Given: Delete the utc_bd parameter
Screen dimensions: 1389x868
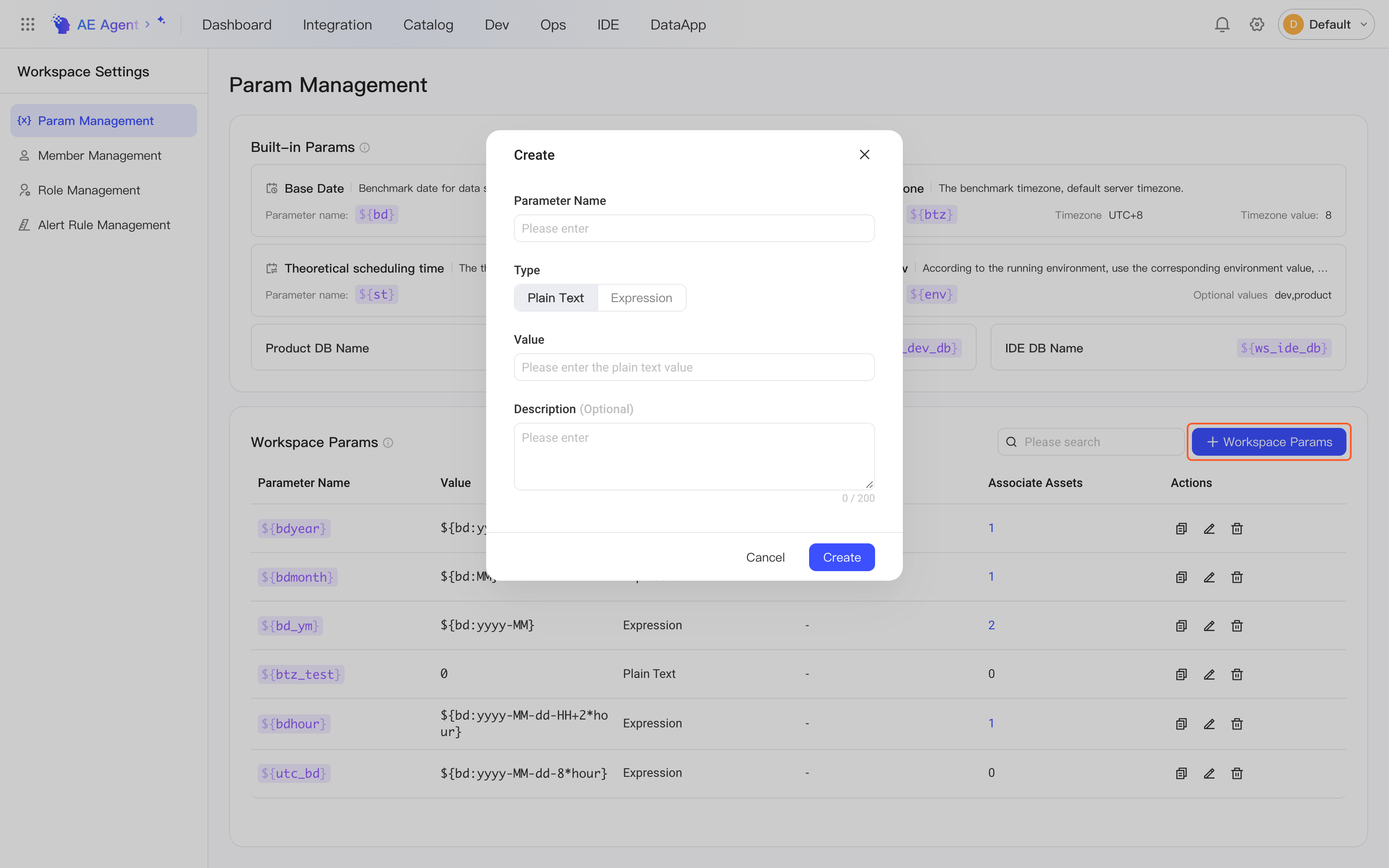Looking at the screenshot, I should (1237, 773).
